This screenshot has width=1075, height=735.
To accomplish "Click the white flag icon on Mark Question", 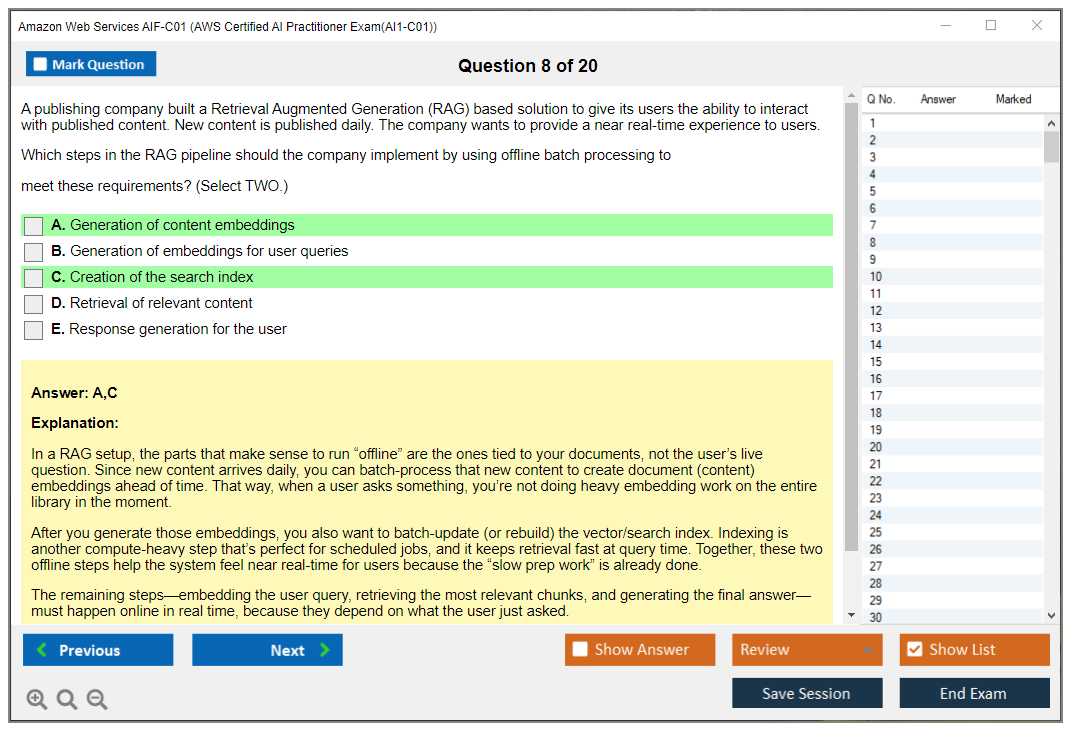I will click(40, 63).
